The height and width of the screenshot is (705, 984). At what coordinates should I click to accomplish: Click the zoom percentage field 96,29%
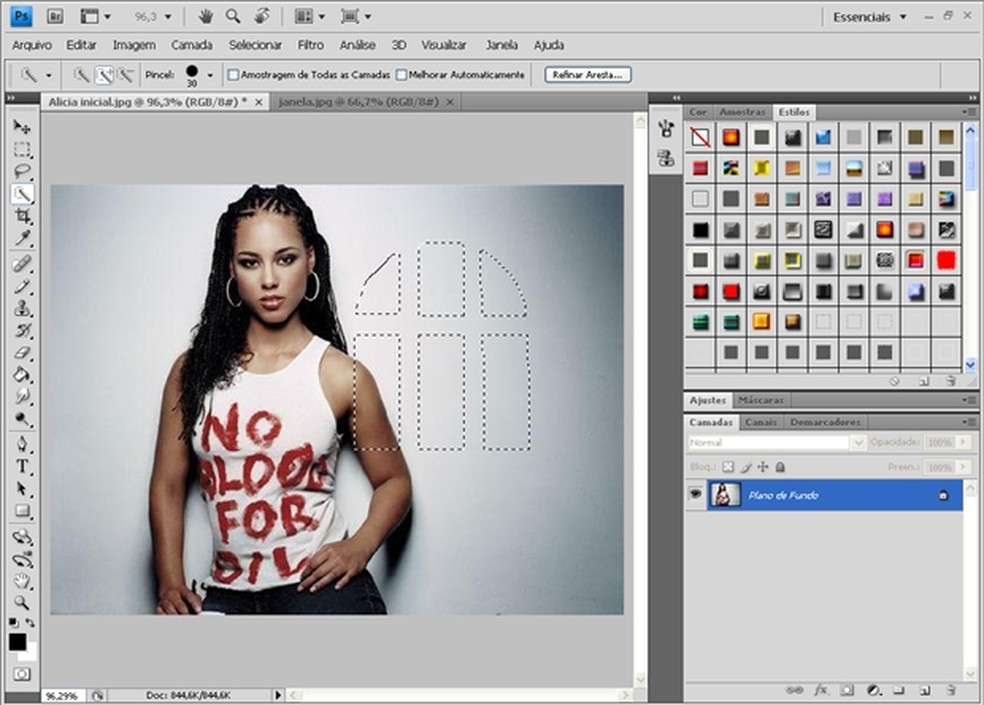click(63, 696)
